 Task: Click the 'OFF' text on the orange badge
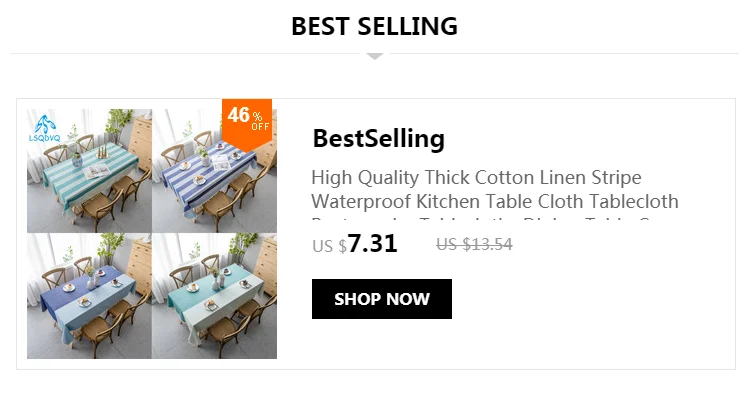point(260,127)
